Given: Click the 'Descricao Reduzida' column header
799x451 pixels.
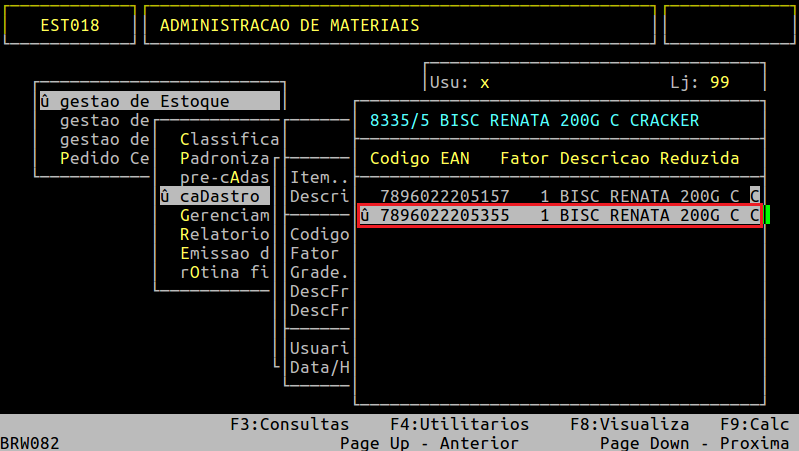Looking at the screenshot, I should [x=649, y=158].
